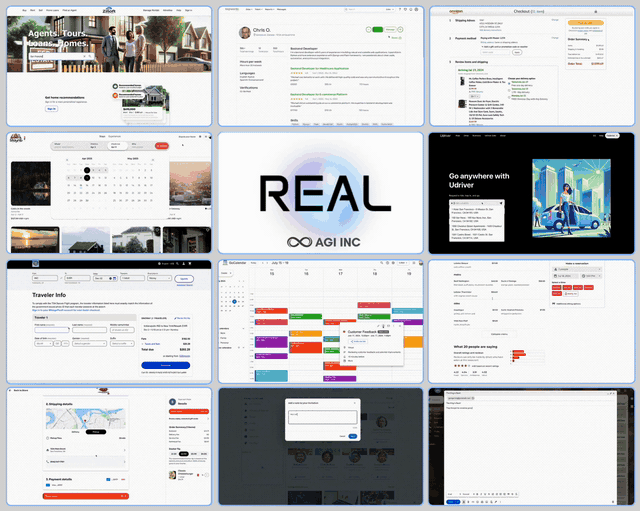Open the time dropdown in reservation panel
Screen dimensions: 640x511
pos(591,276)
